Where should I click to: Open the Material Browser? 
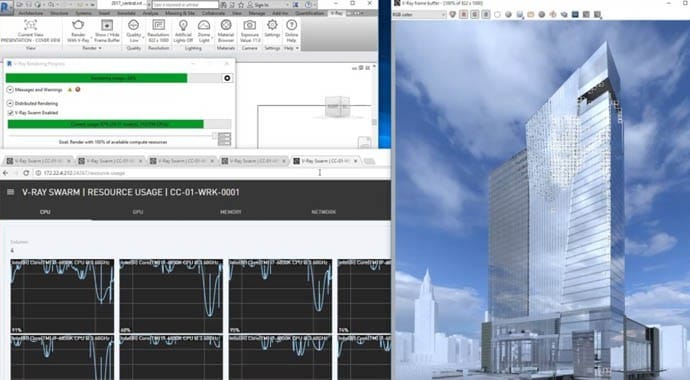pyautogui.click(x=226, y=25)
